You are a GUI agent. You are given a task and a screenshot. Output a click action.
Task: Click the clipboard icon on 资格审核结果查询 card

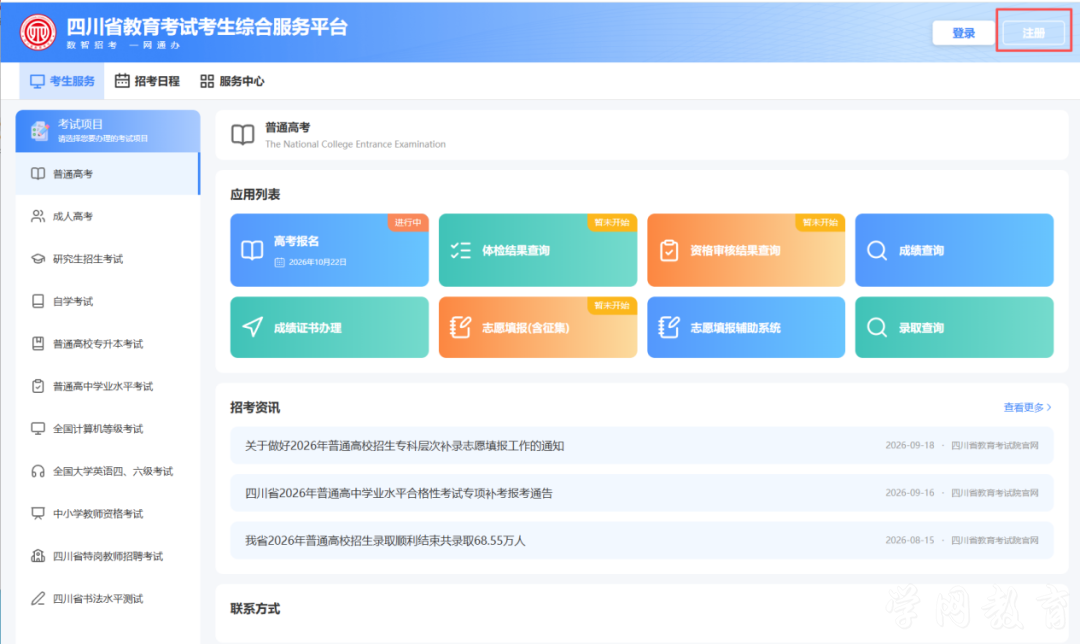[669, 250]
